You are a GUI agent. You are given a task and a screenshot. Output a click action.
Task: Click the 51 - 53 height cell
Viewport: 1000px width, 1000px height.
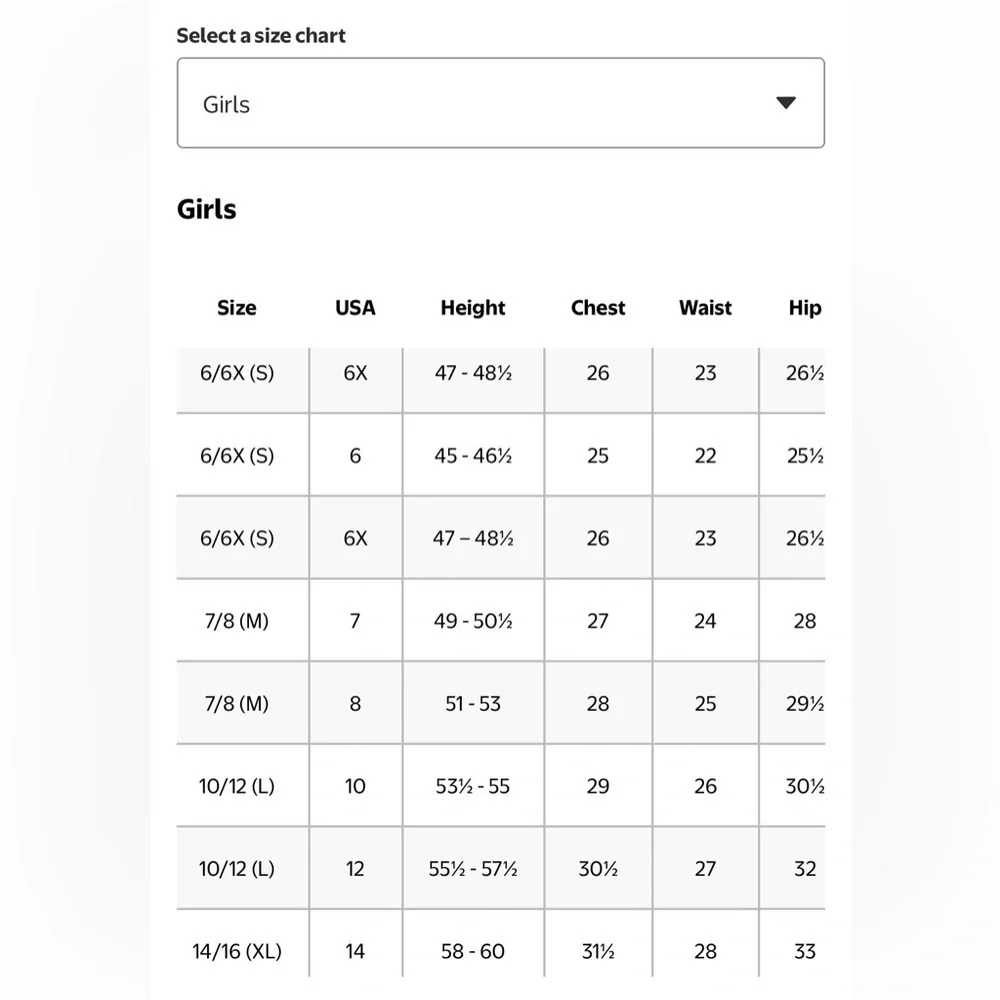(473, 703)
